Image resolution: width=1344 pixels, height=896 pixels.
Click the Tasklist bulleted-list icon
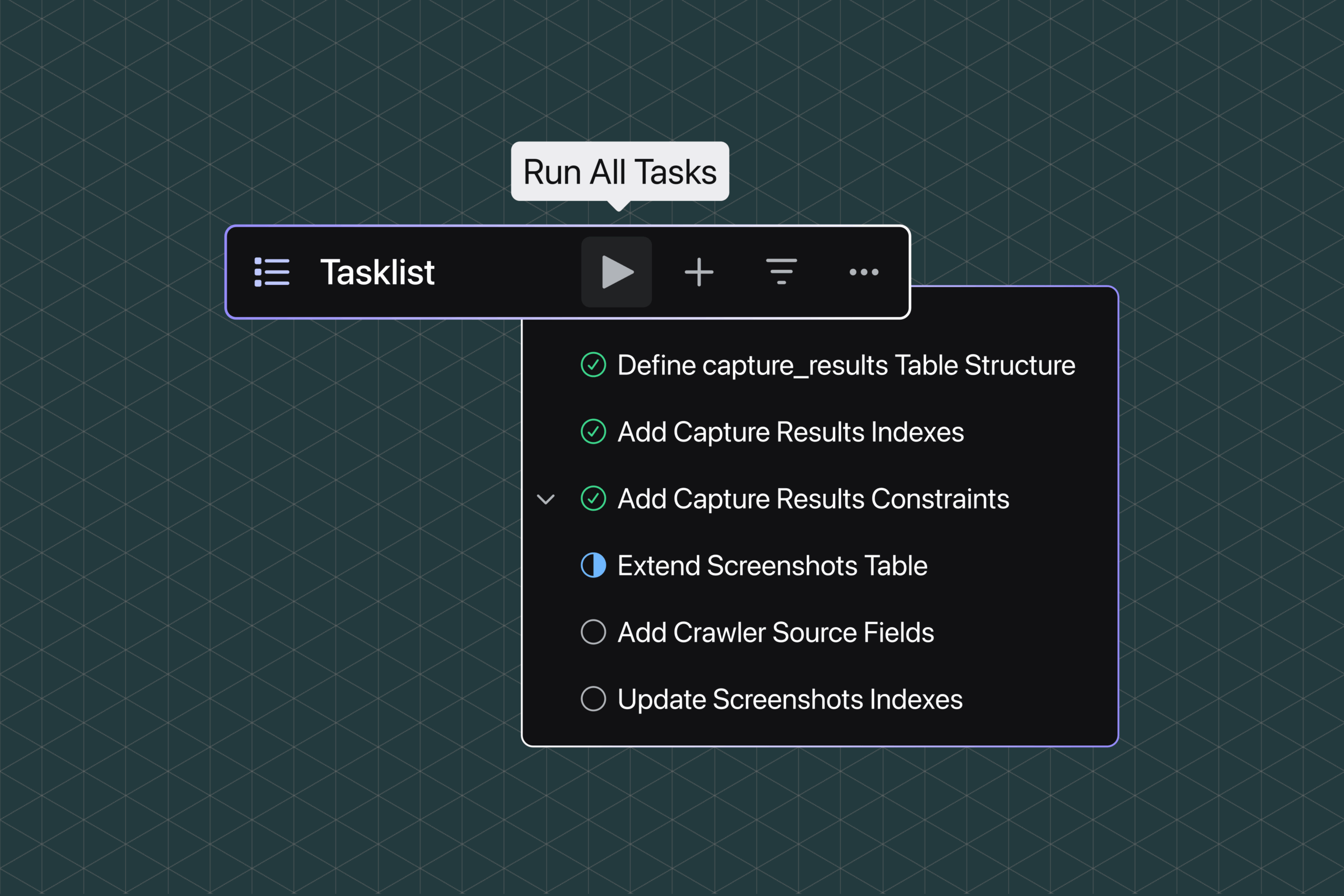(271, 272)
